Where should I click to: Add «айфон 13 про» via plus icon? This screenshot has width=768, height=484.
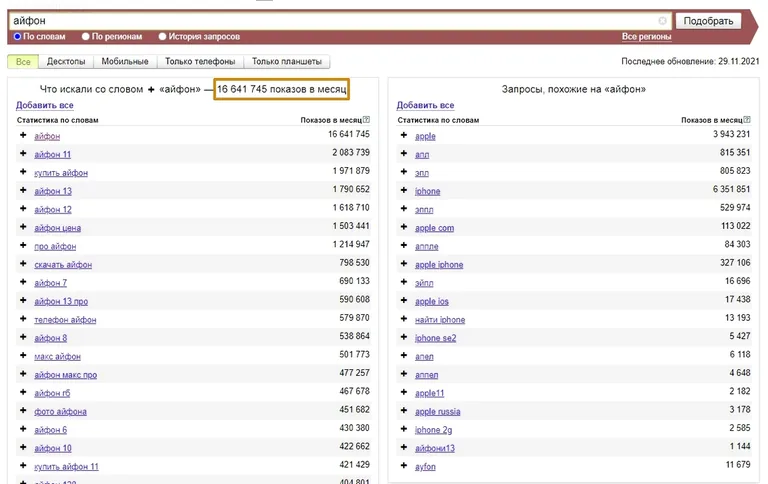(x=23, y=300)
